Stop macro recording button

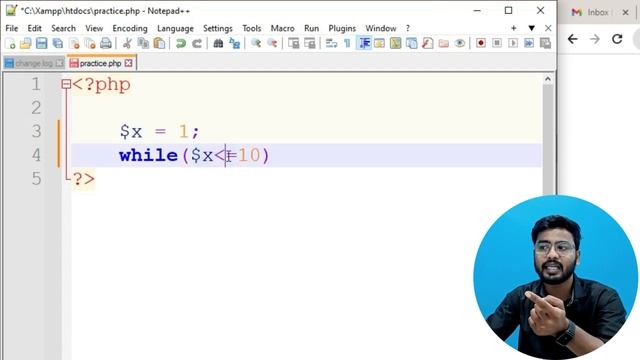tap(497, 43)
